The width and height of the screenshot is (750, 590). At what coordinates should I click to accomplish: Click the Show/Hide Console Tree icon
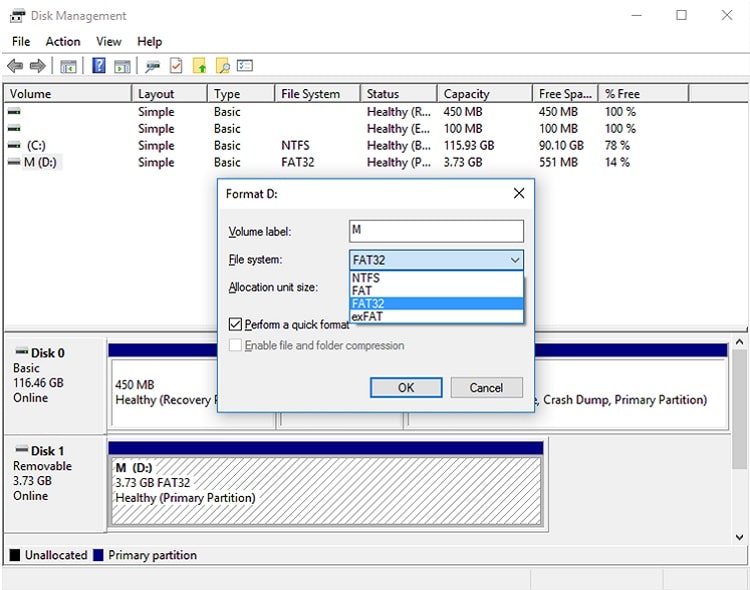68,66
